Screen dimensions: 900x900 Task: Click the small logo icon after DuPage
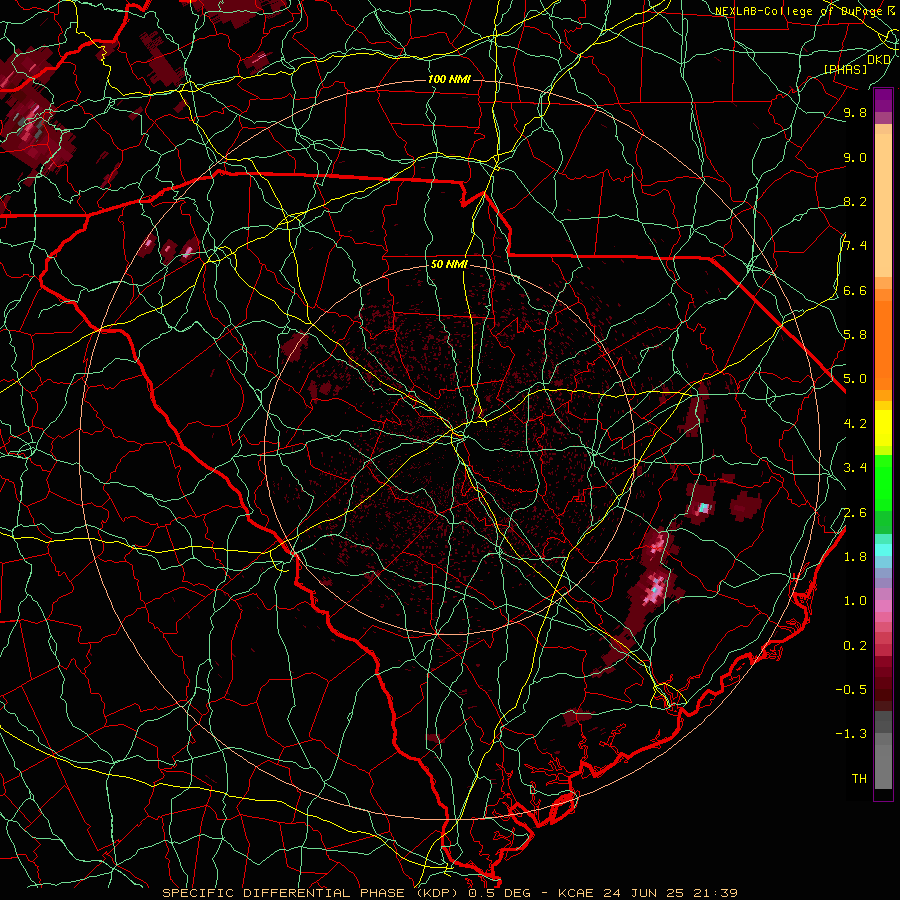pyautogui.click(x=891, y=10)
